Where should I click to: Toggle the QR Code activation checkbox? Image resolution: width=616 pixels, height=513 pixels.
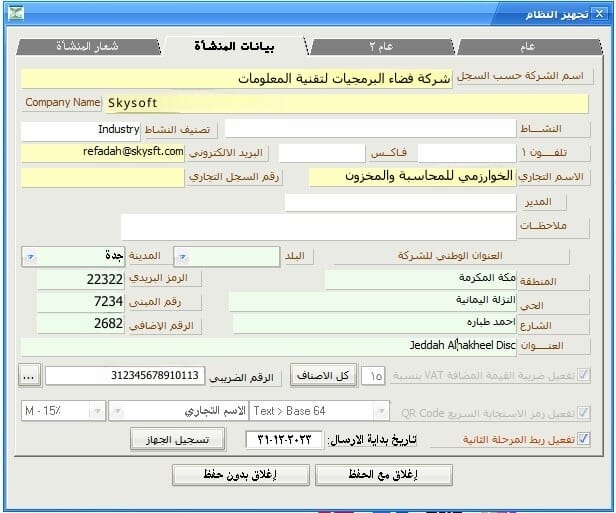pos(583,412)
